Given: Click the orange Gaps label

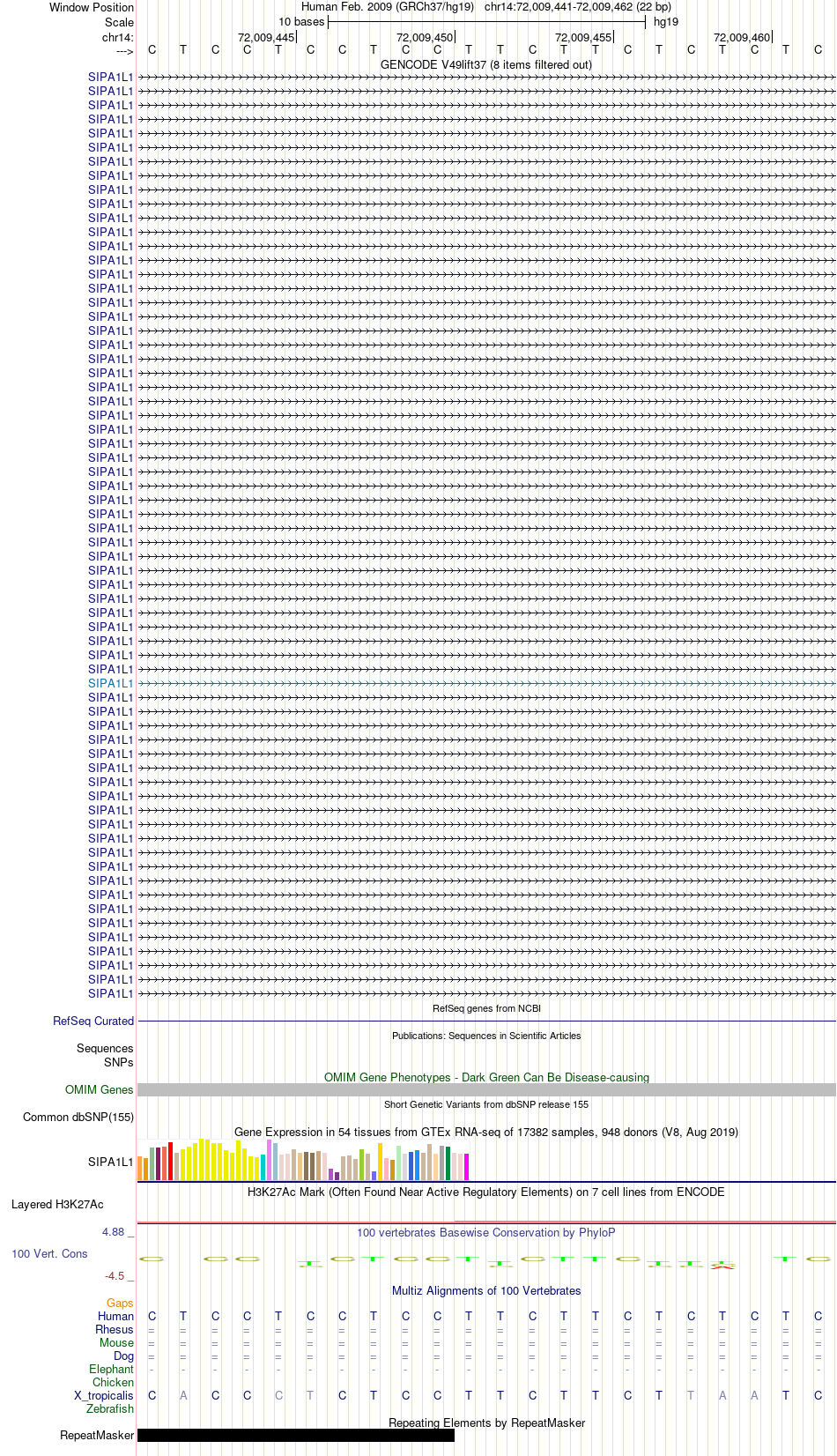Looking at the screenshot, I should (120, 1303).
